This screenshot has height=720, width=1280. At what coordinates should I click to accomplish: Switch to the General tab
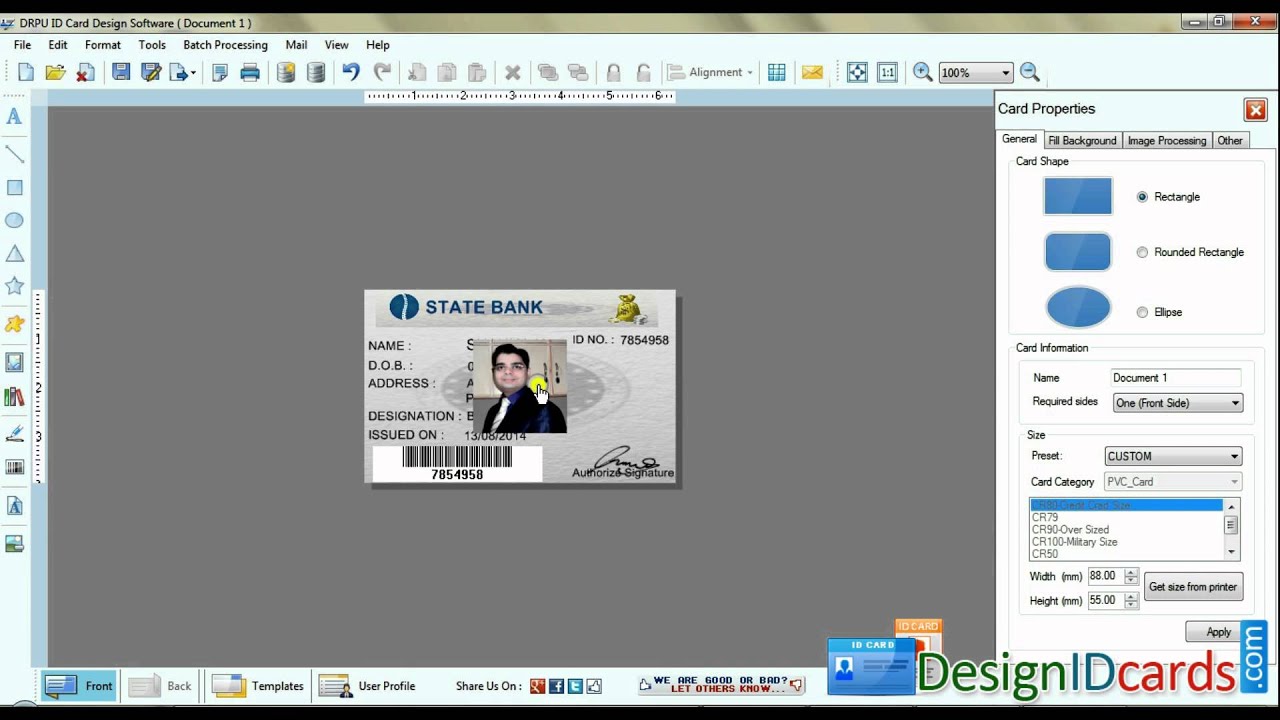[x=1019, y=140]
